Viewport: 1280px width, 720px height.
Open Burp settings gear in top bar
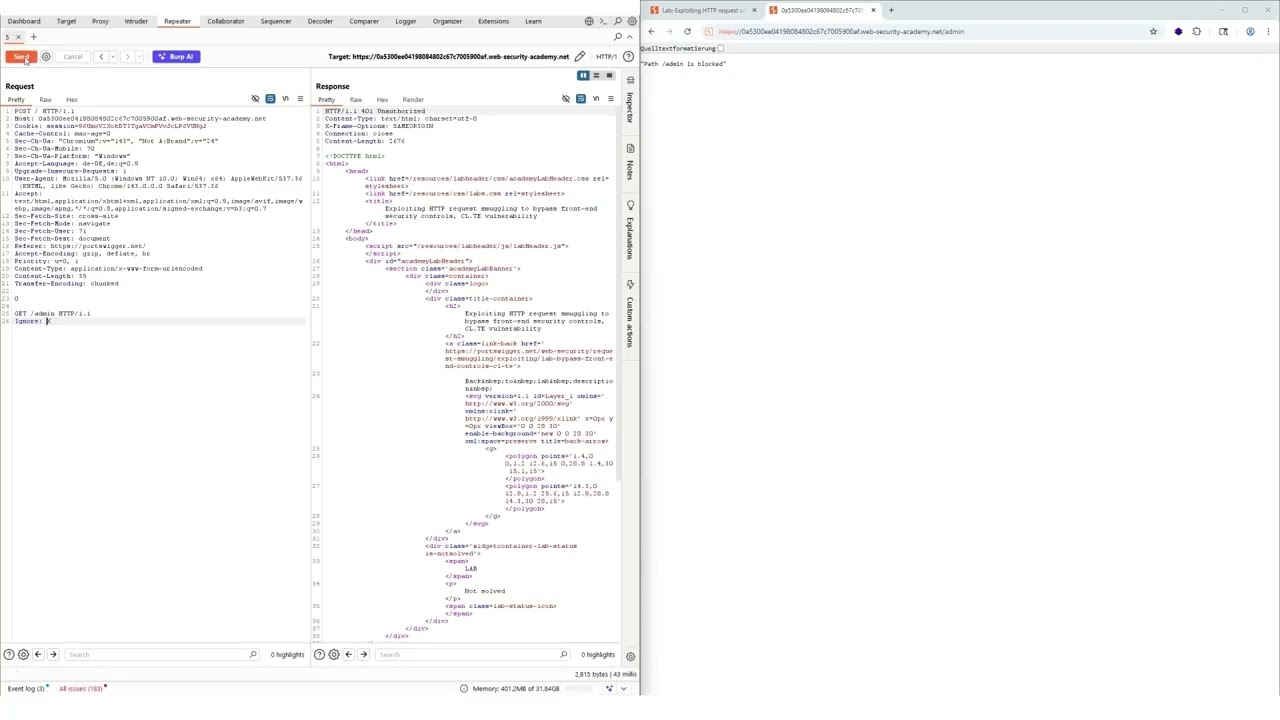click(x=631, y=21)
